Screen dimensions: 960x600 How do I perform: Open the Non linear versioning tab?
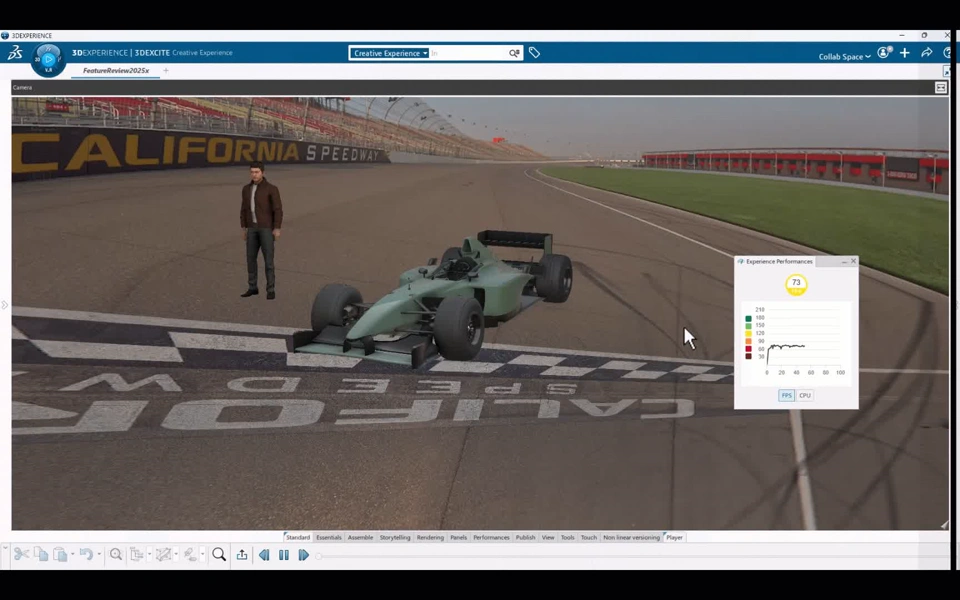tap(631, 538)
